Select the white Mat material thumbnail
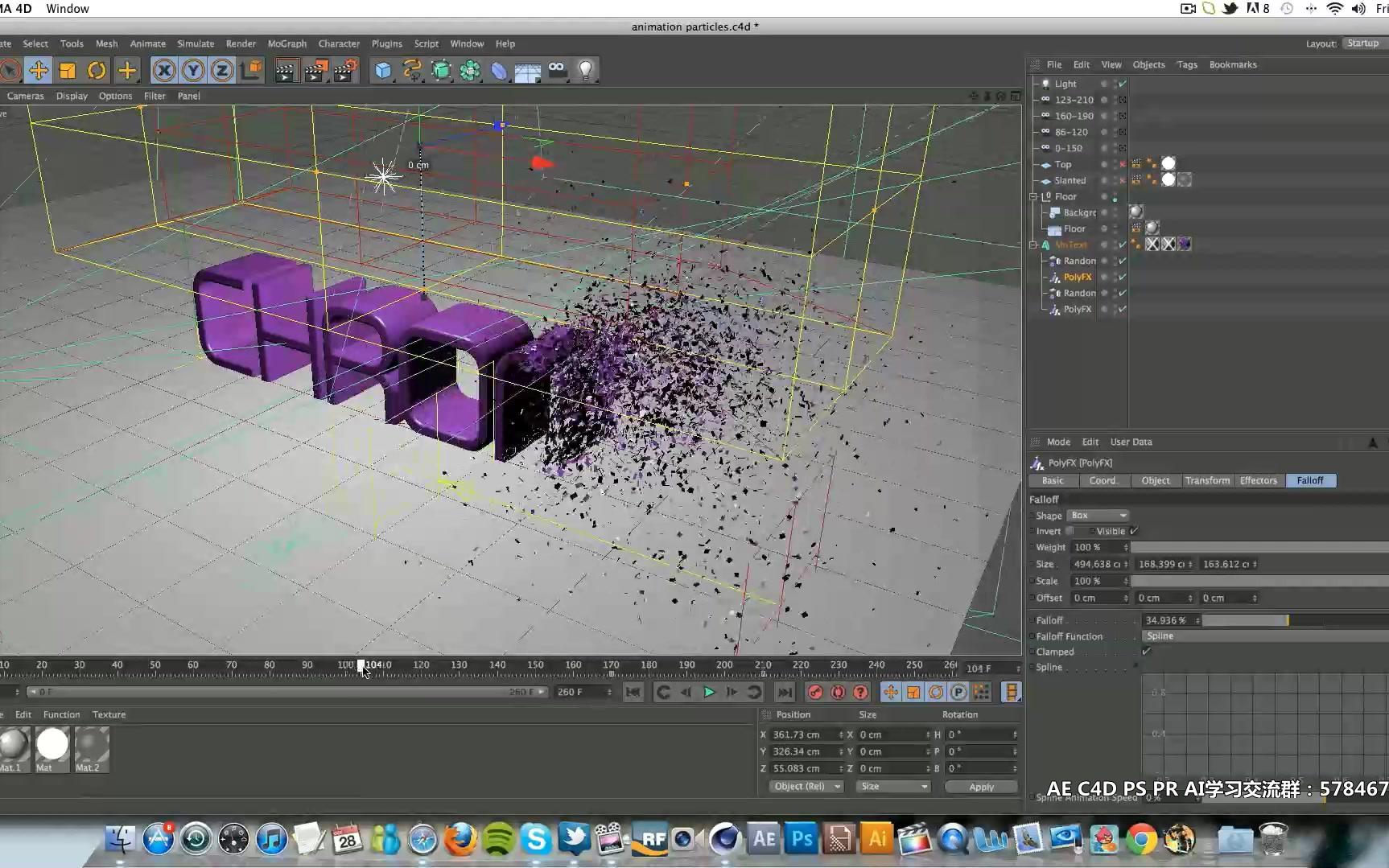This screenshot has width=1389, height=868. (52, 745)
